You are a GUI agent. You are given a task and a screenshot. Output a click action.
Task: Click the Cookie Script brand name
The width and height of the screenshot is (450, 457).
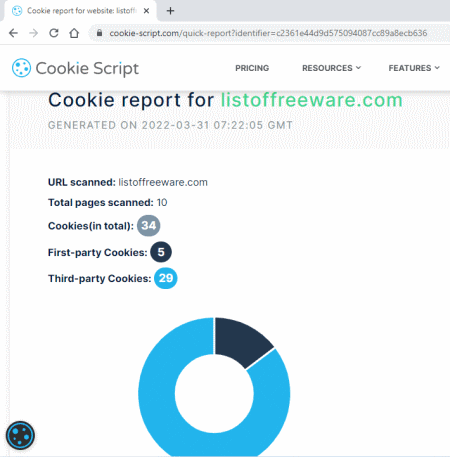(87, 68)
